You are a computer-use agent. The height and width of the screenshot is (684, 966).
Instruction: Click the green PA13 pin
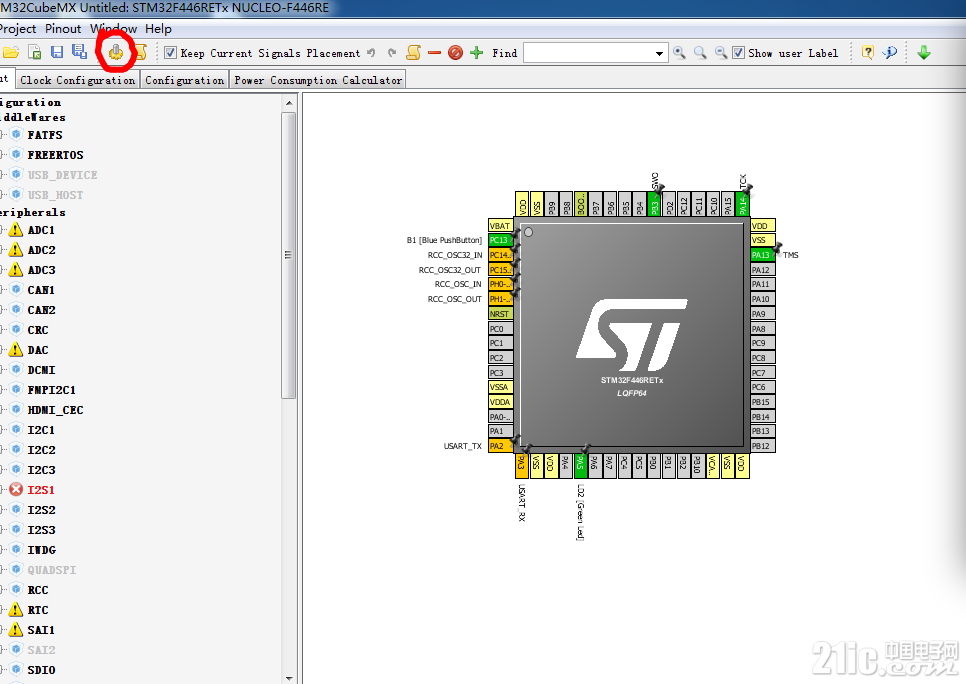(763, 255)
